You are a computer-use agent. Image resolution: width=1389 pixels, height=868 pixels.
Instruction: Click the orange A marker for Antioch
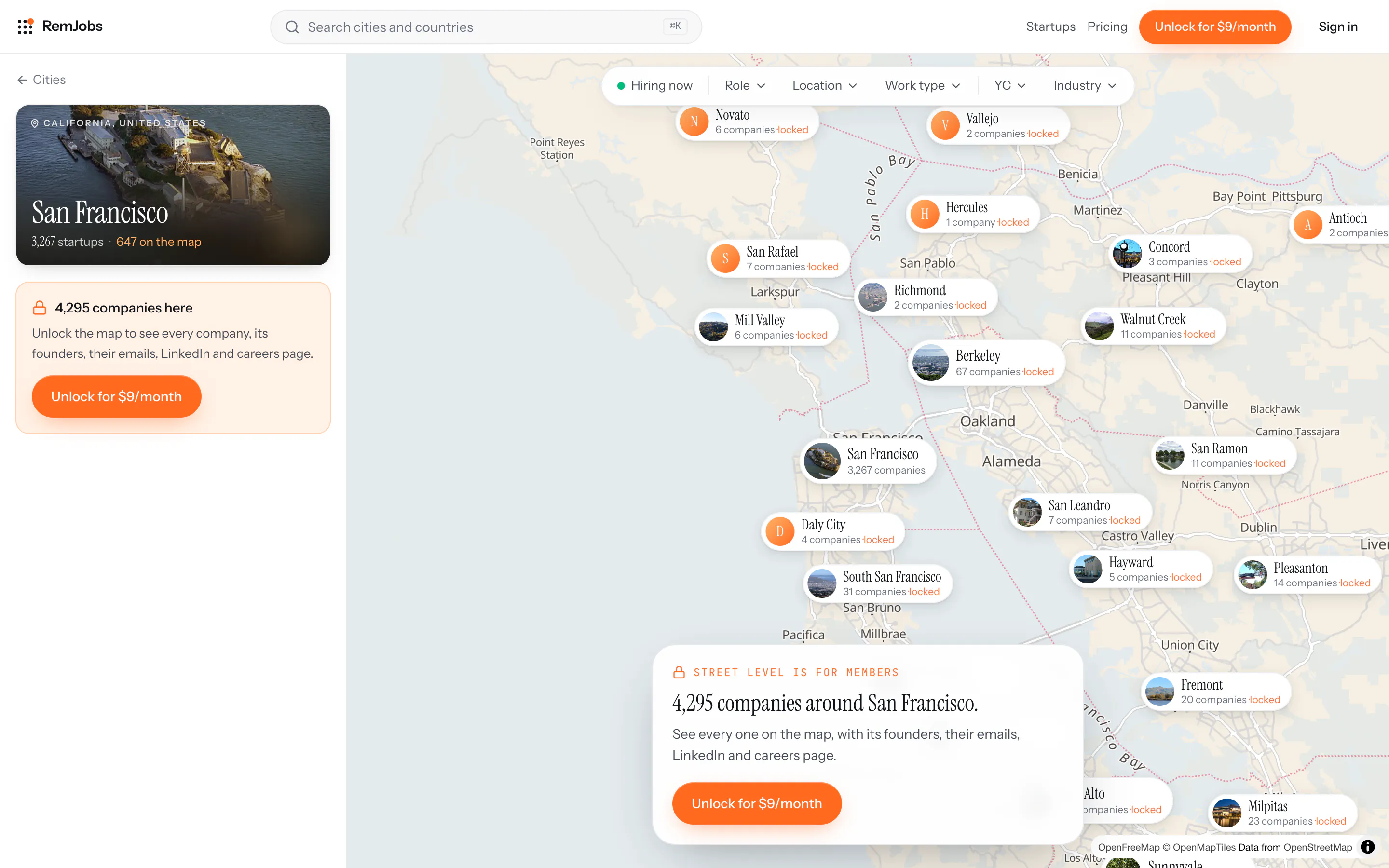pos(1307,225)
